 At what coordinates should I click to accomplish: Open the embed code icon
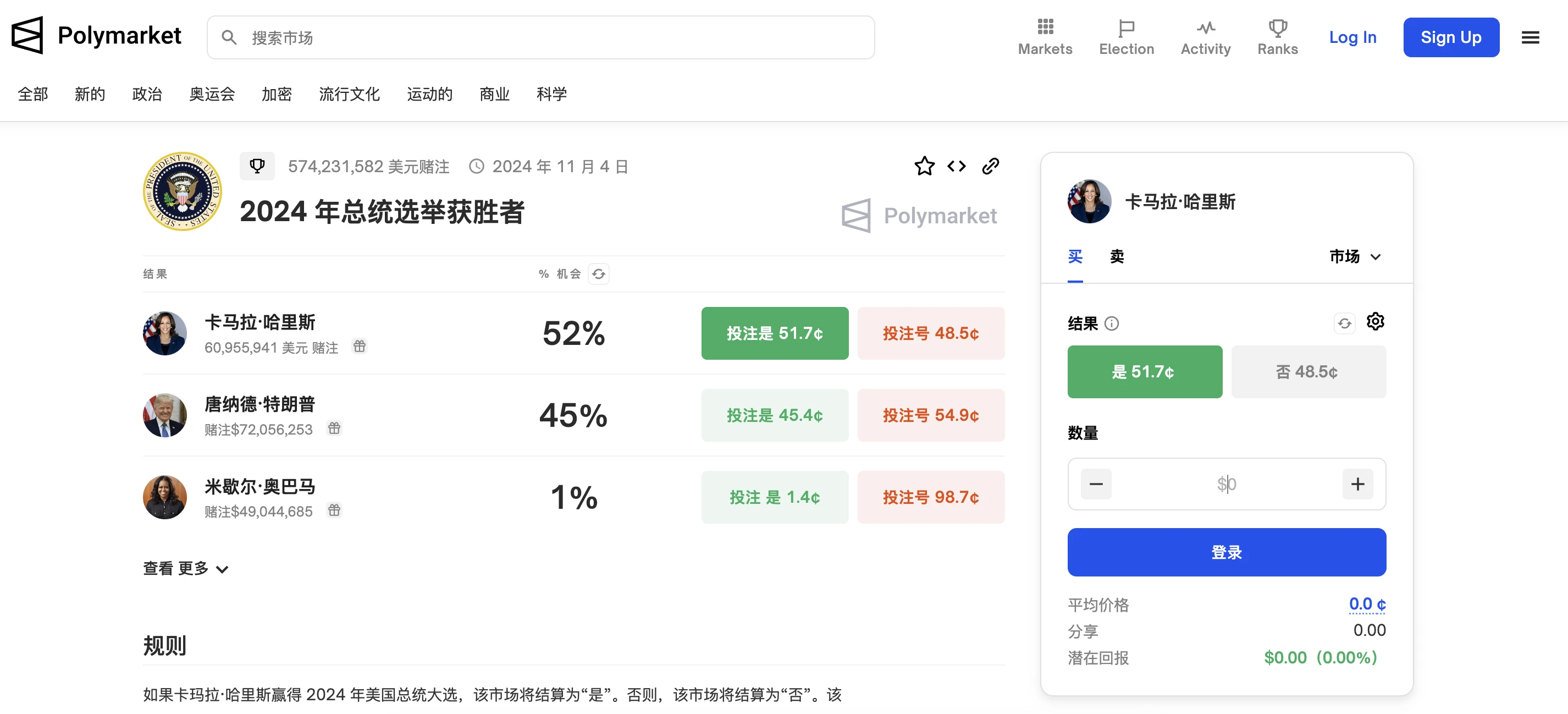(x=956, y=166)
